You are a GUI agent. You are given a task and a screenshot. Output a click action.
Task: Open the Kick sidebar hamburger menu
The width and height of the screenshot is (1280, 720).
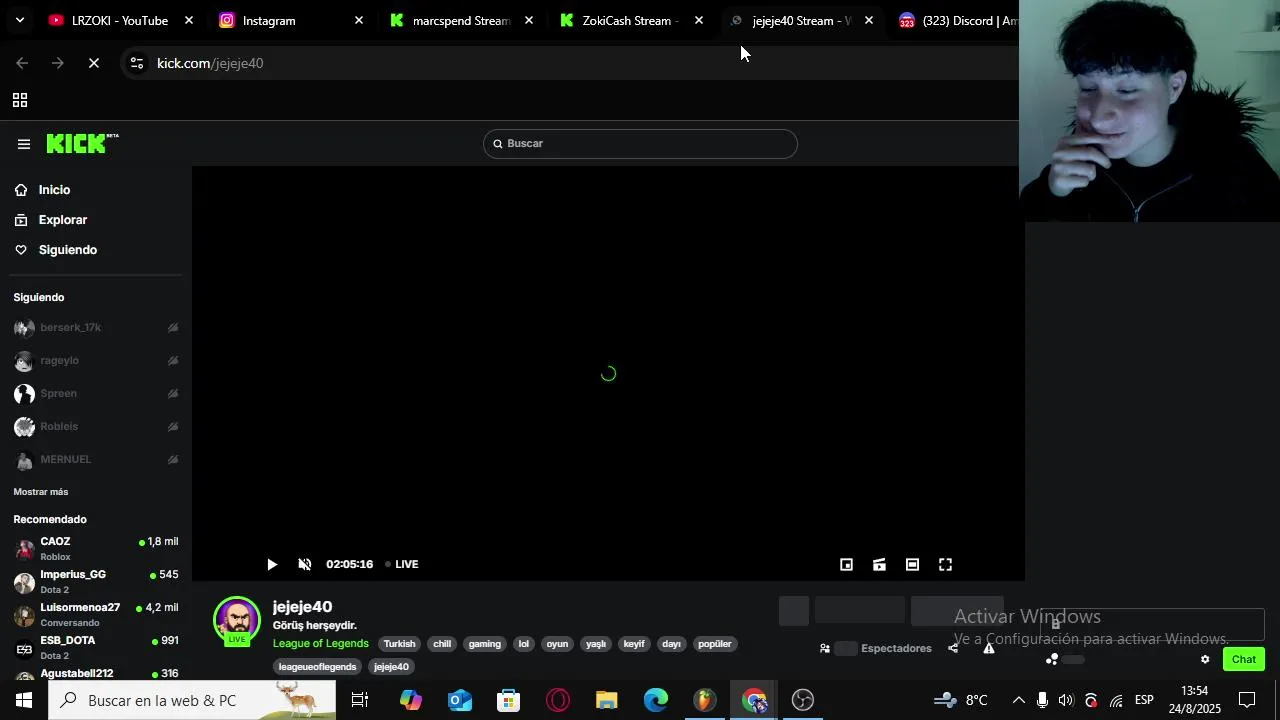[23, 144]
